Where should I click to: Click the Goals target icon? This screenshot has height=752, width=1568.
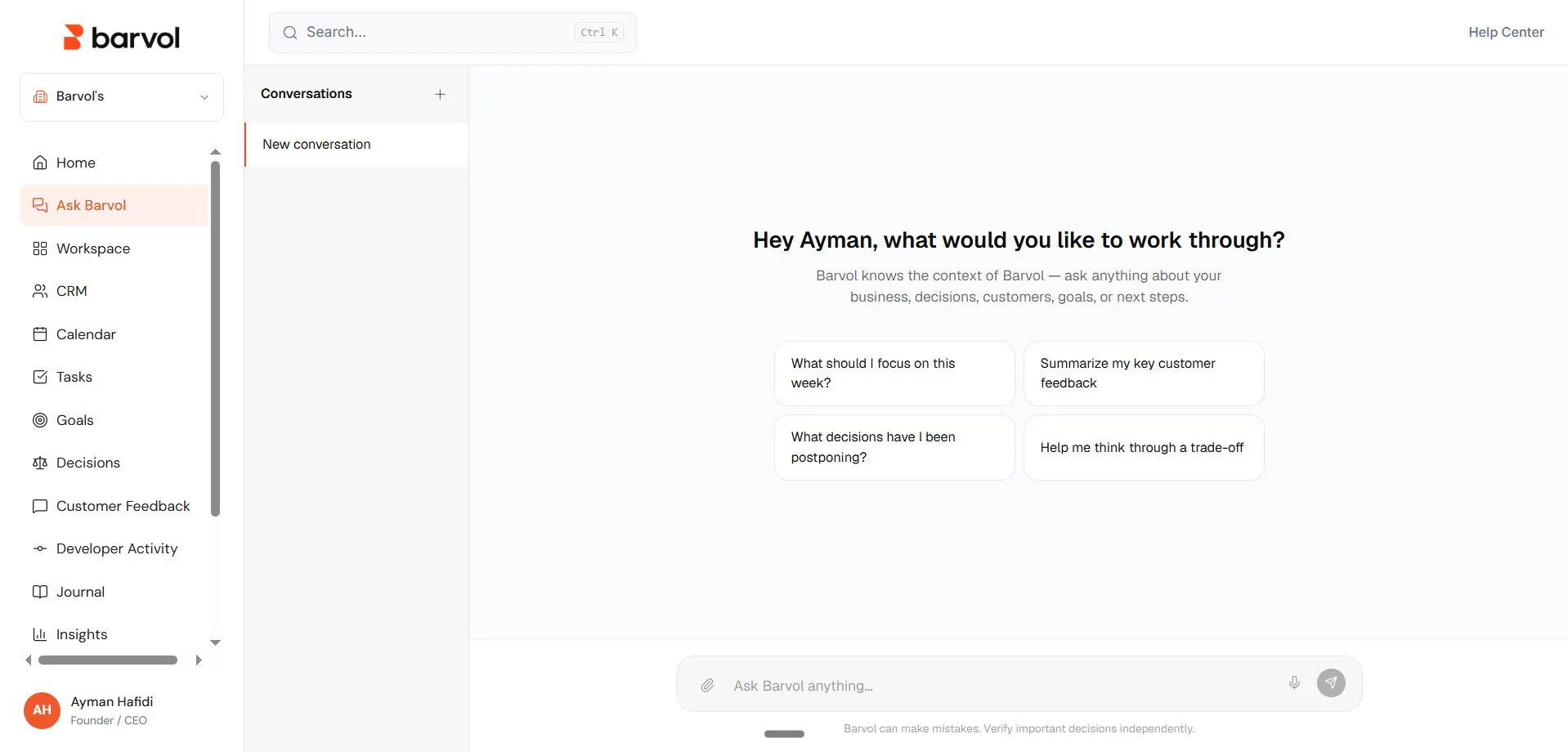[x=40, y=420]
